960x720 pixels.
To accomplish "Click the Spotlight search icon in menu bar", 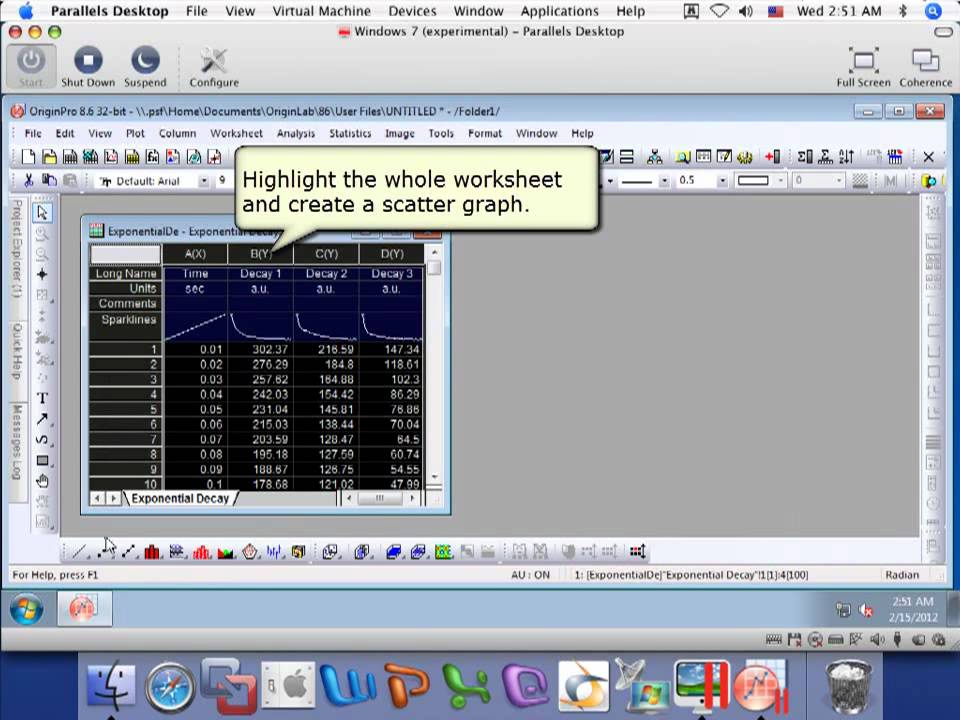I will coord(932,11).
